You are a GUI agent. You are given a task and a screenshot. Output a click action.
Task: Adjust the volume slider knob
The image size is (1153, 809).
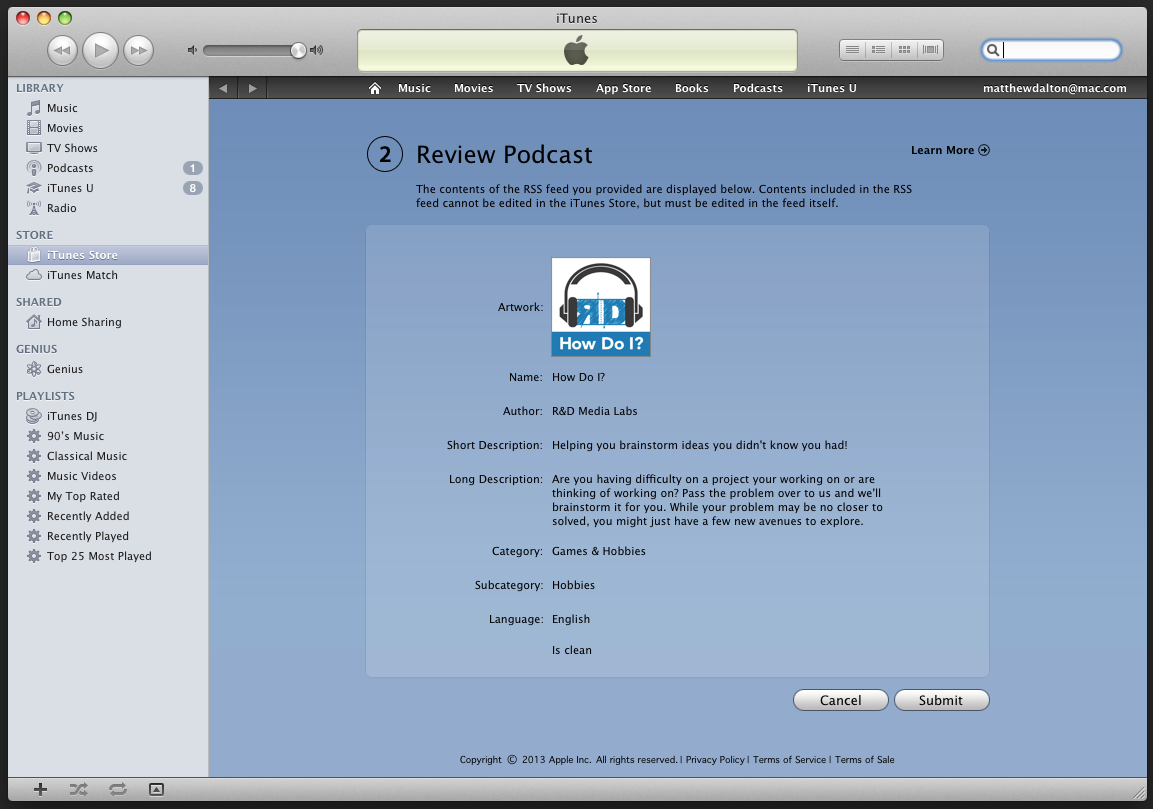click(298, 50)
